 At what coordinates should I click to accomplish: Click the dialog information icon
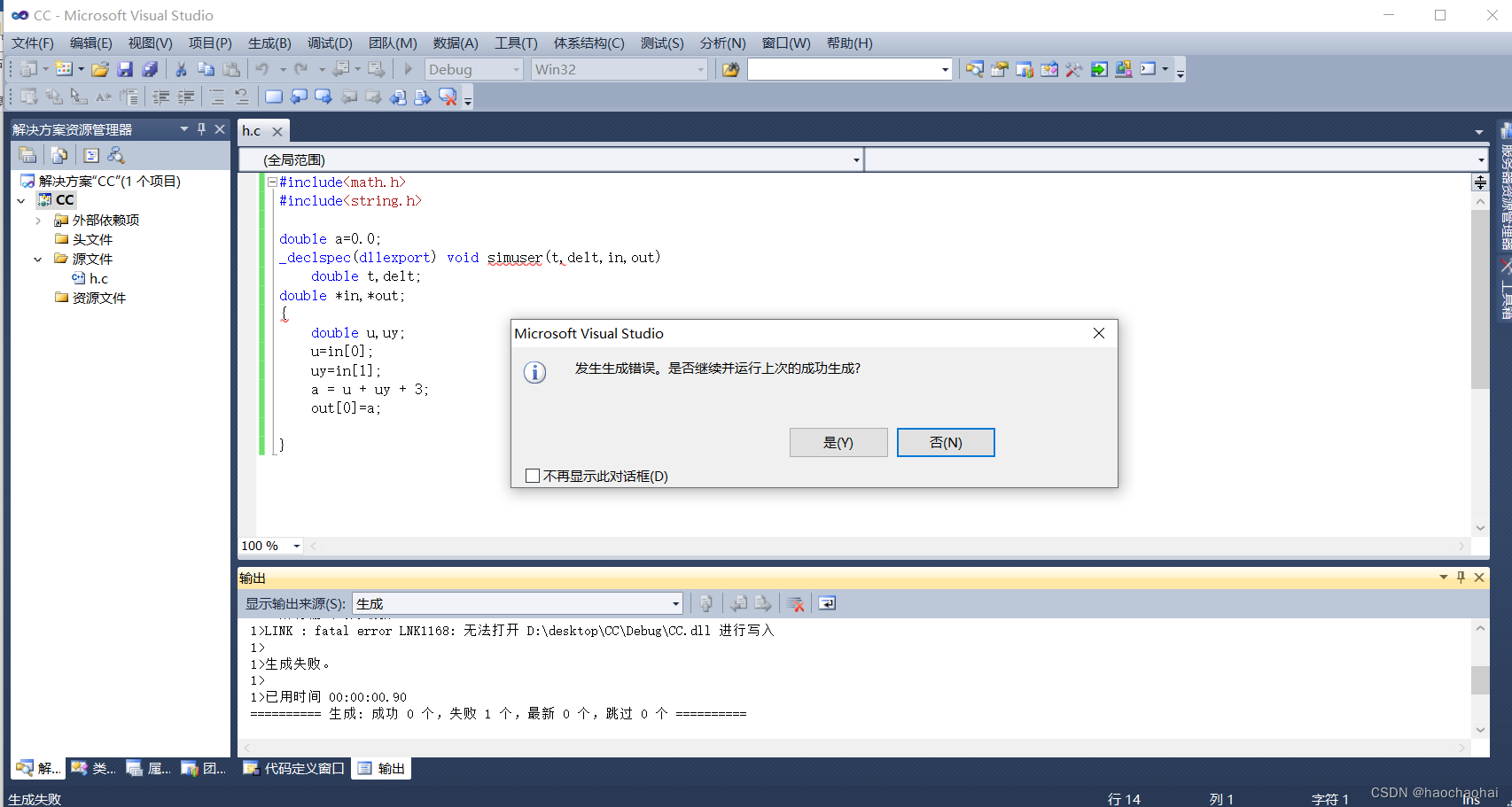(534, 372)
